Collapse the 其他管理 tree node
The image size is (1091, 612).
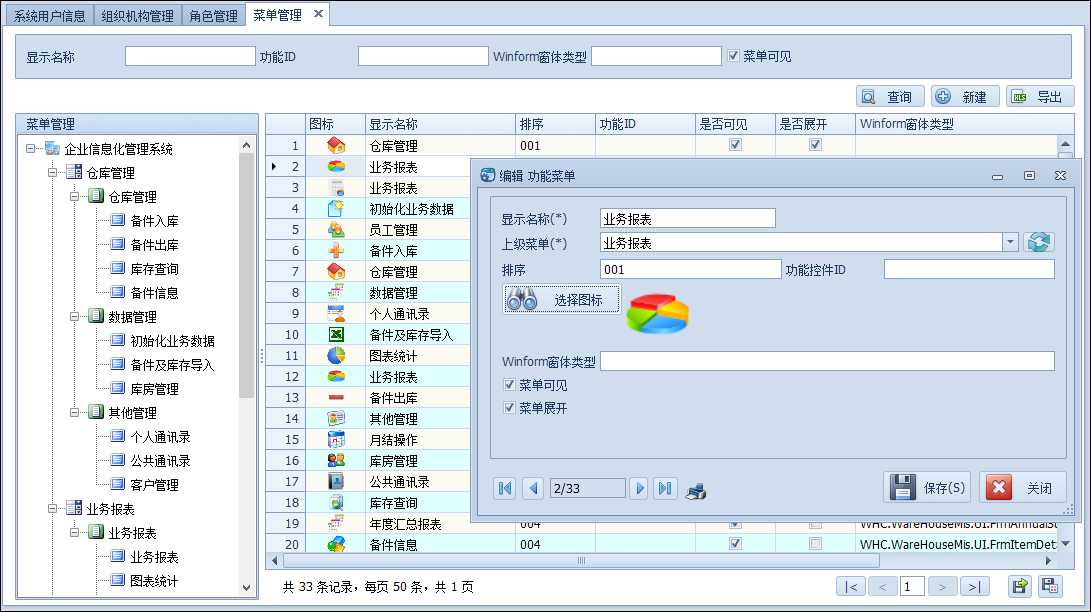click(x=74, y=412)
